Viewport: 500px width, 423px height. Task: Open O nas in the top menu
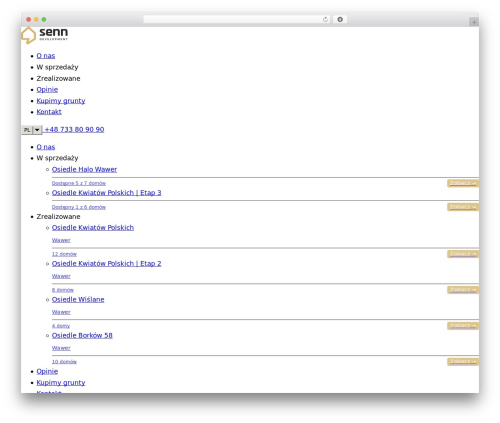46,56
